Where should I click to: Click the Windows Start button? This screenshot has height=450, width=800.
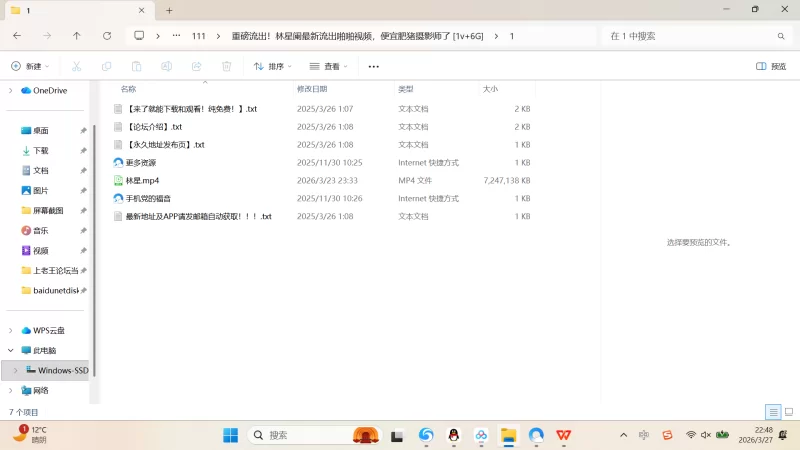(x=230, y=435)
